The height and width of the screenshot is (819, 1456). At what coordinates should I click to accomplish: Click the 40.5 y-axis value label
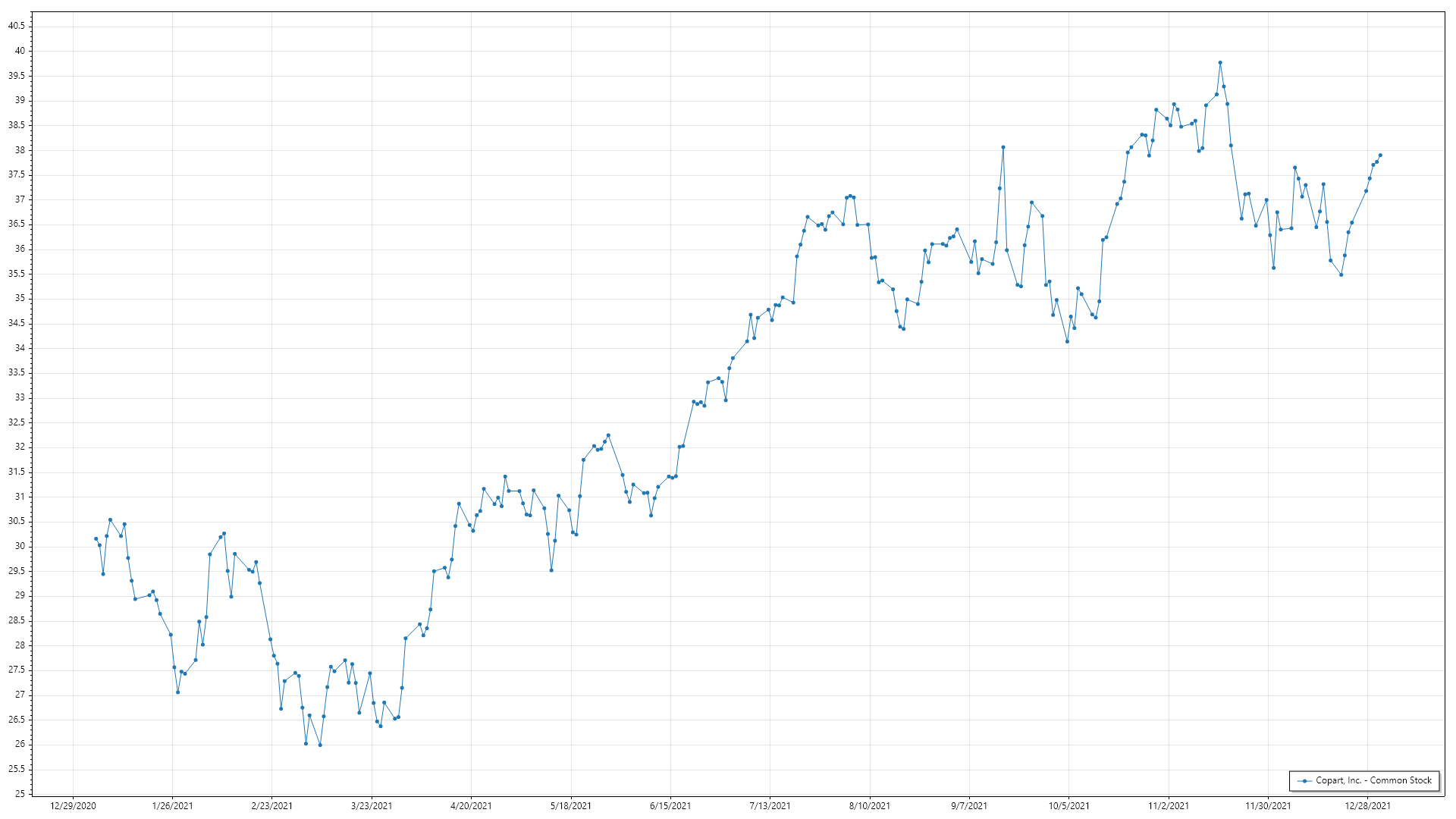[x=17, y=26]
